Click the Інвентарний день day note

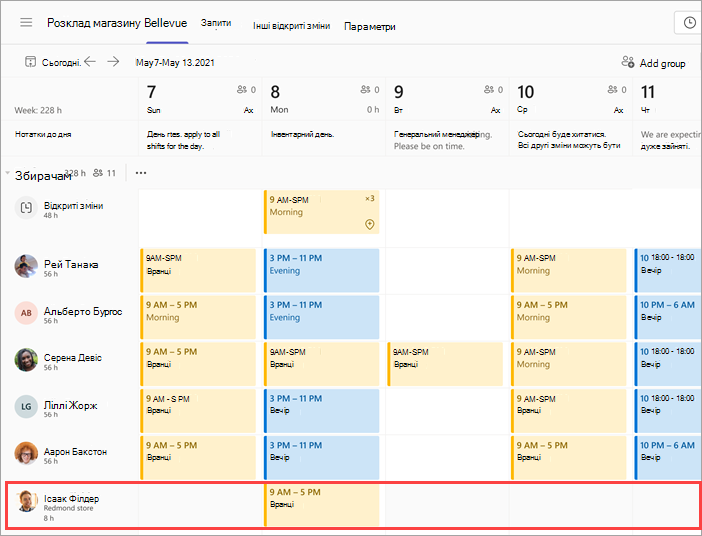point(302,134)
